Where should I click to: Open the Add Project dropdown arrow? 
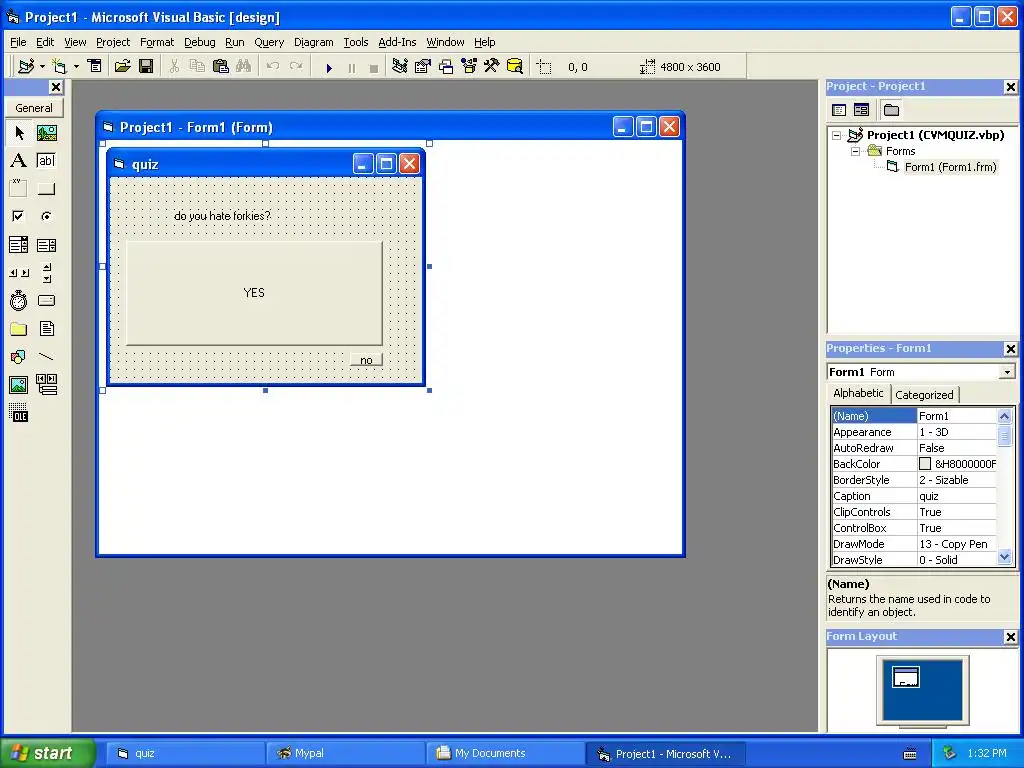[42, 66]
